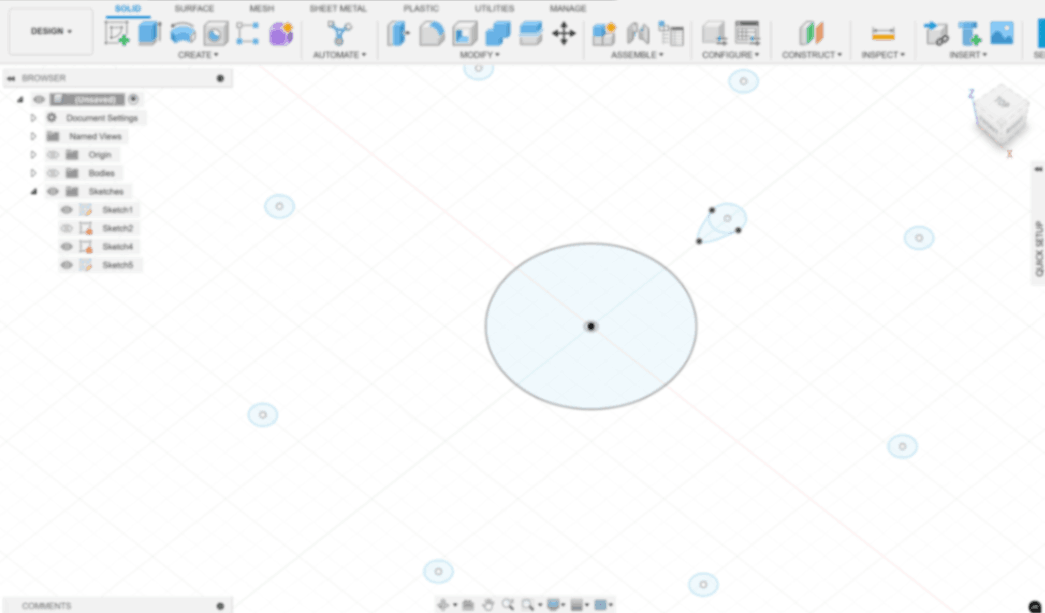
Task: Switch to the Manage tab
Action: pyautogui.click(x=568, y=9)
